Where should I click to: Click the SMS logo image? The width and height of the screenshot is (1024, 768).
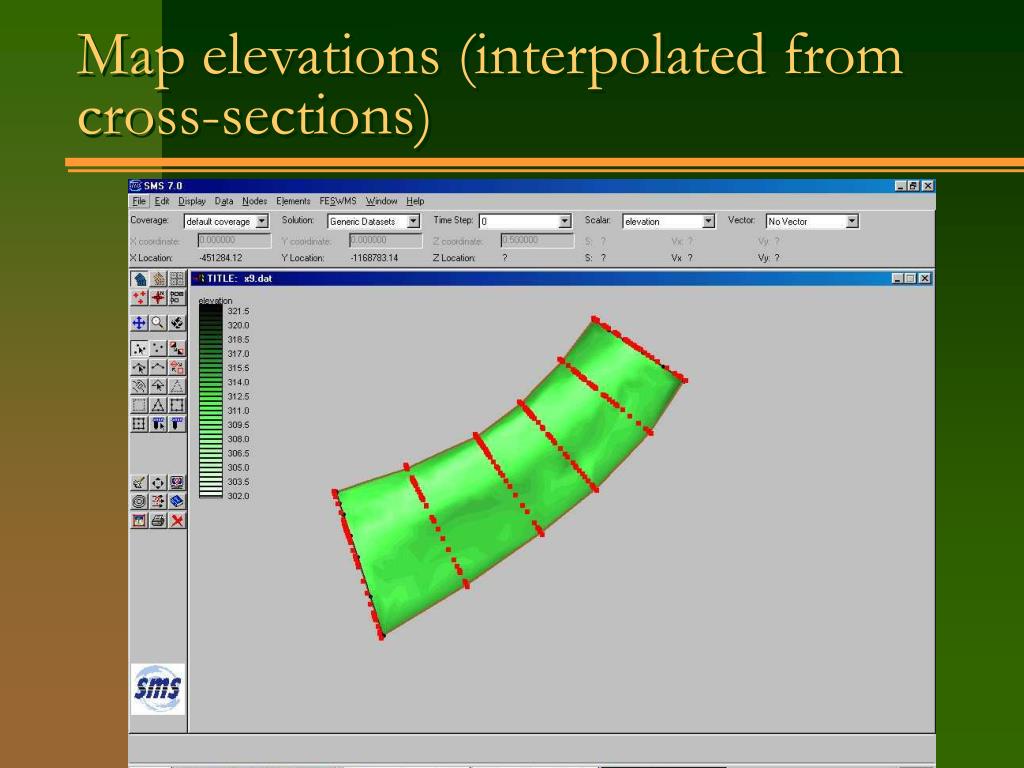[x=158, y=689]
